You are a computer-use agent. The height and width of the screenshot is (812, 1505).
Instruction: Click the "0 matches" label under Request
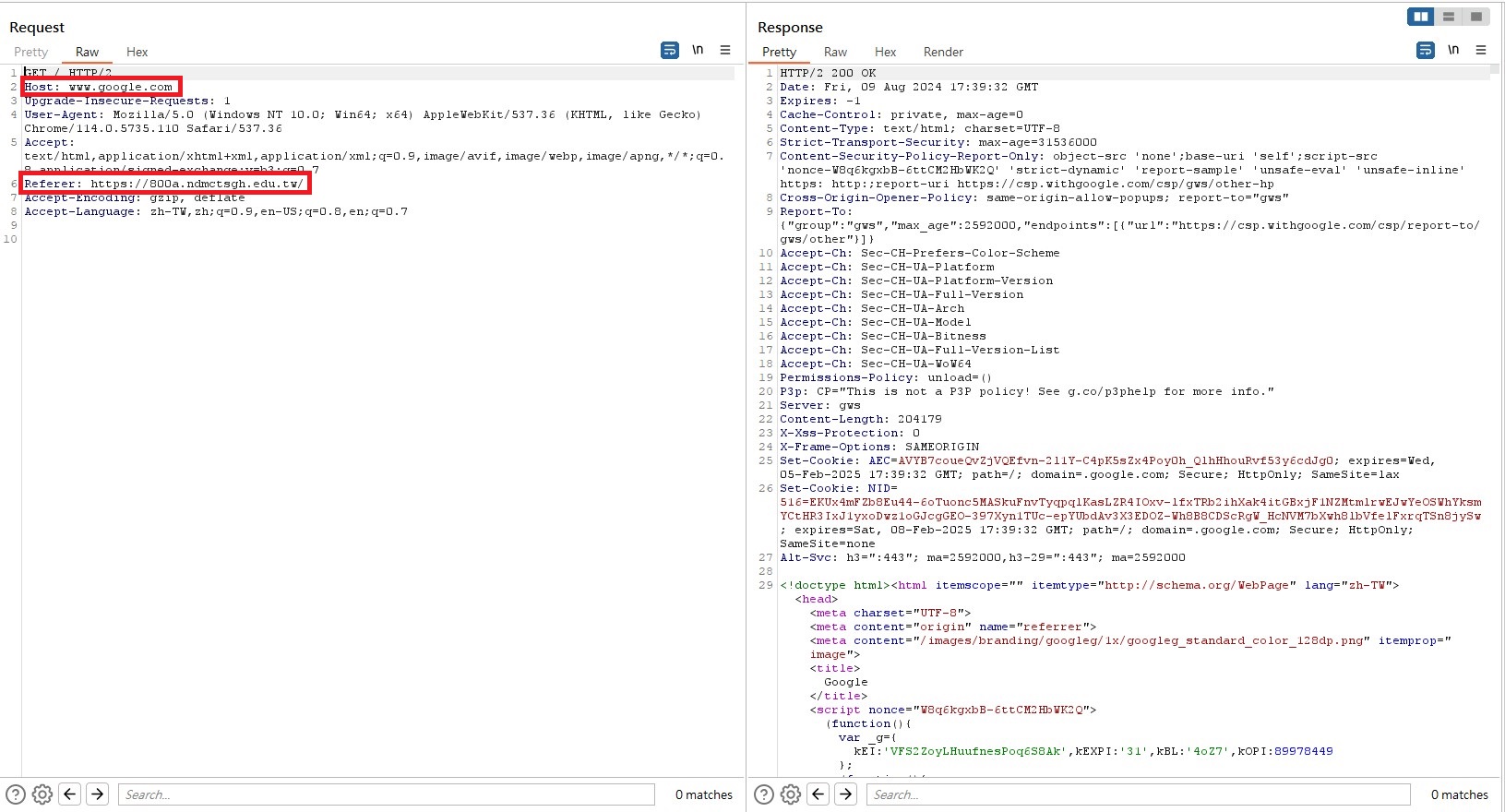(704, 794)
